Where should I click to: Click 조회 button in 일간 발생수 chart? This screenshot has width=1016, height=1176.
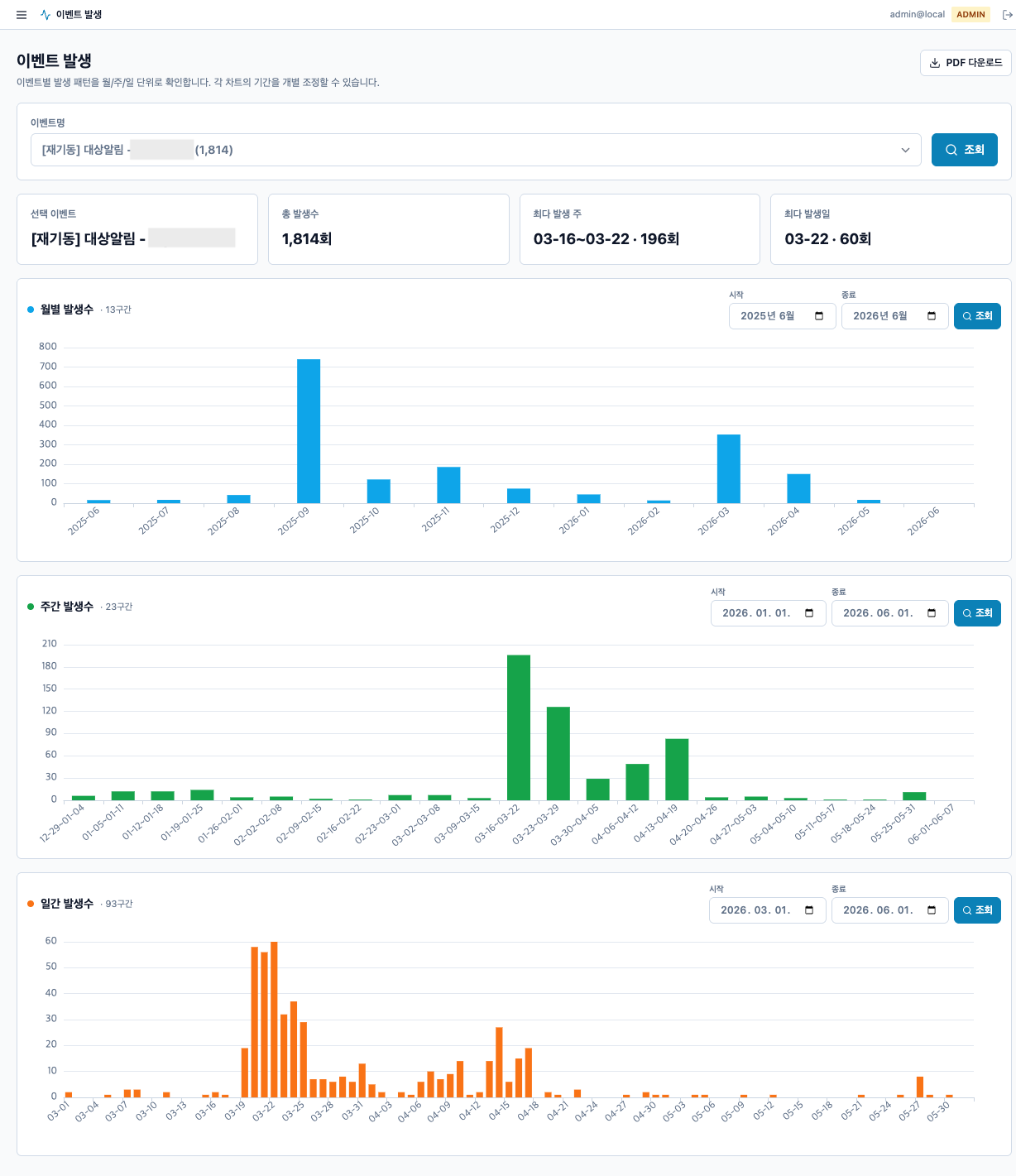pos(977,910)
